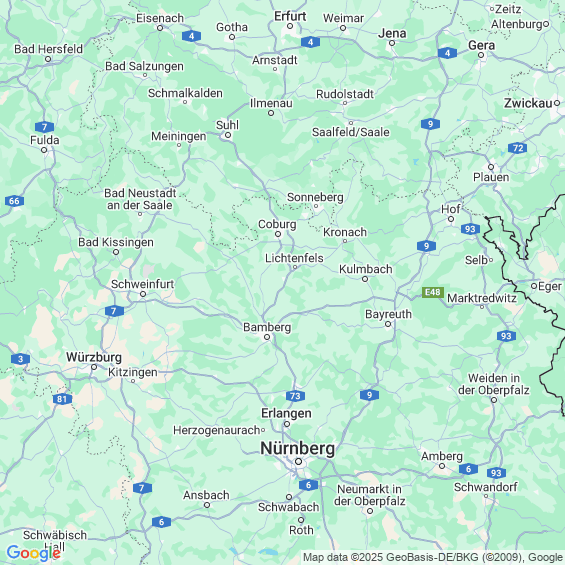565x565 pixels.
Task: Click the Schweinfurt town label
Action: [x=142, y=284]
